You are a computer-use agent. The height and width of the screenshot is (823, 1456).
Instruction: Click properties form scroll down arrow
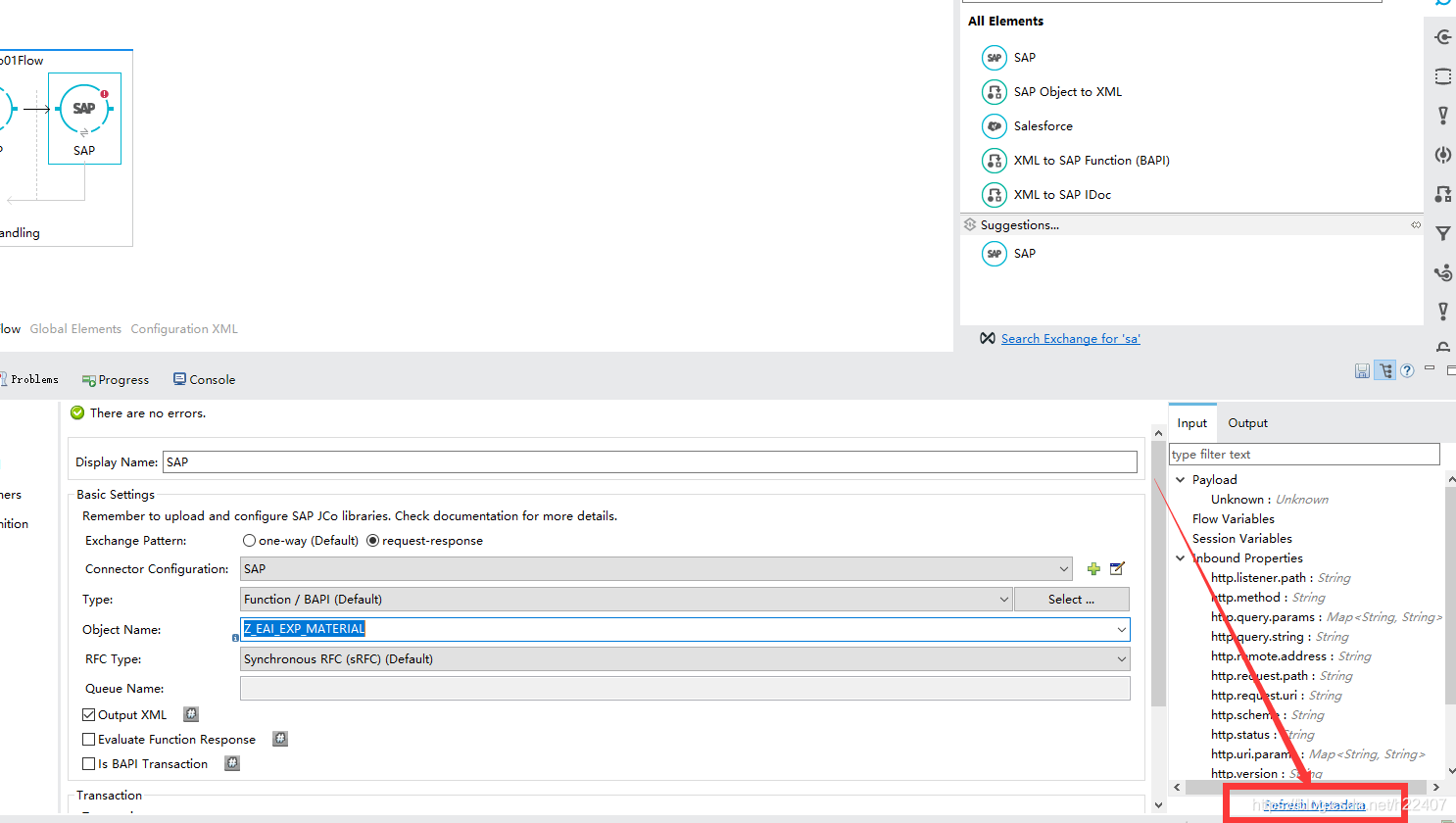point(1158,805)
